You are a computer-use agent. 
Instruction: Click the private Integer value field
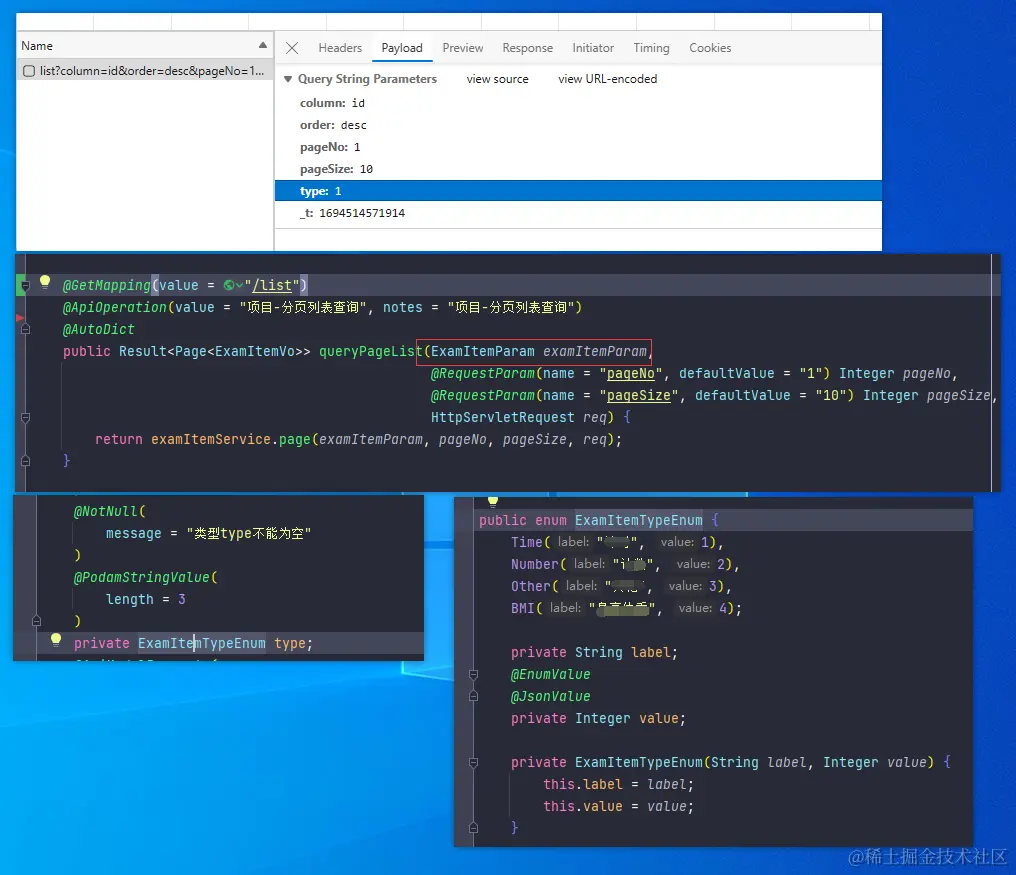(598, 719)
